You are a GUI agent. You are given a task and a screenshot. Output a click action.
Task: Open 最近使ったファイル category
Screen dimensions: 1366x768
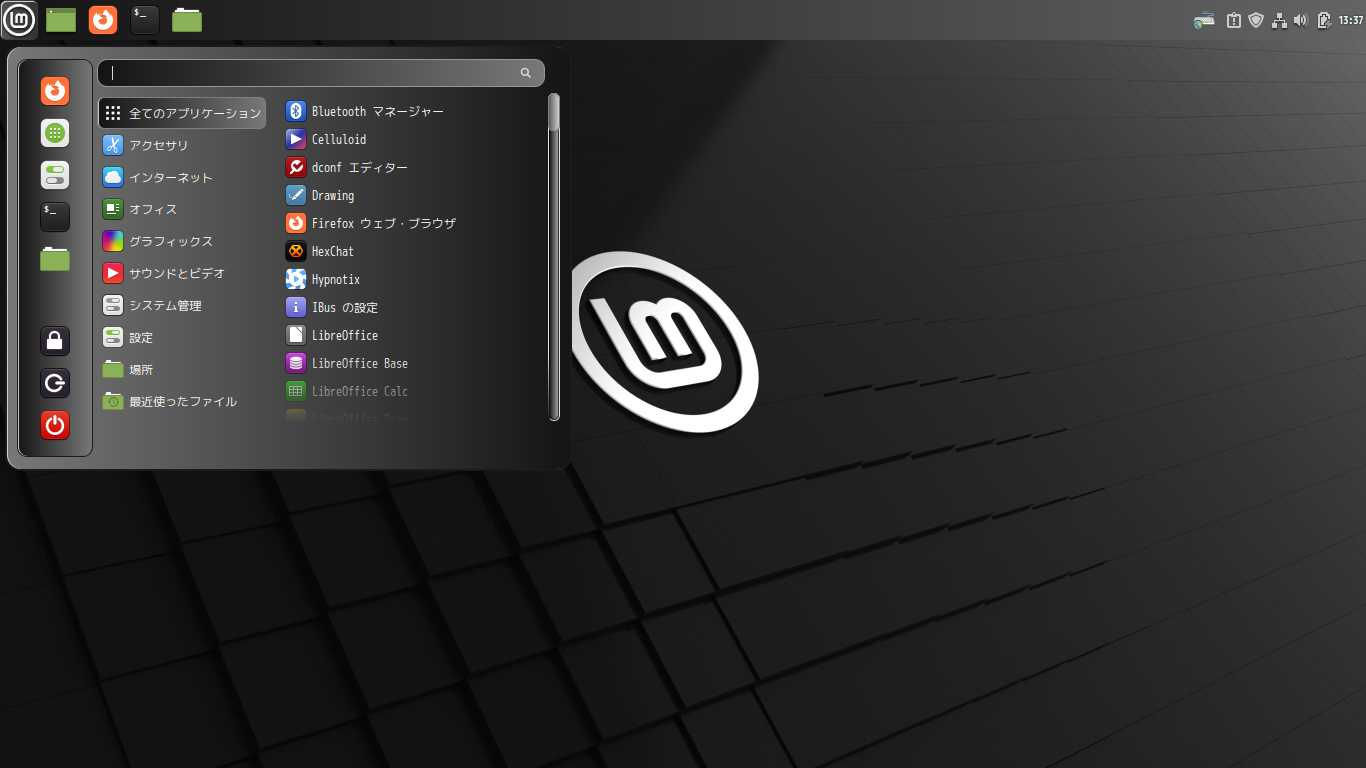tap(182, 401)
